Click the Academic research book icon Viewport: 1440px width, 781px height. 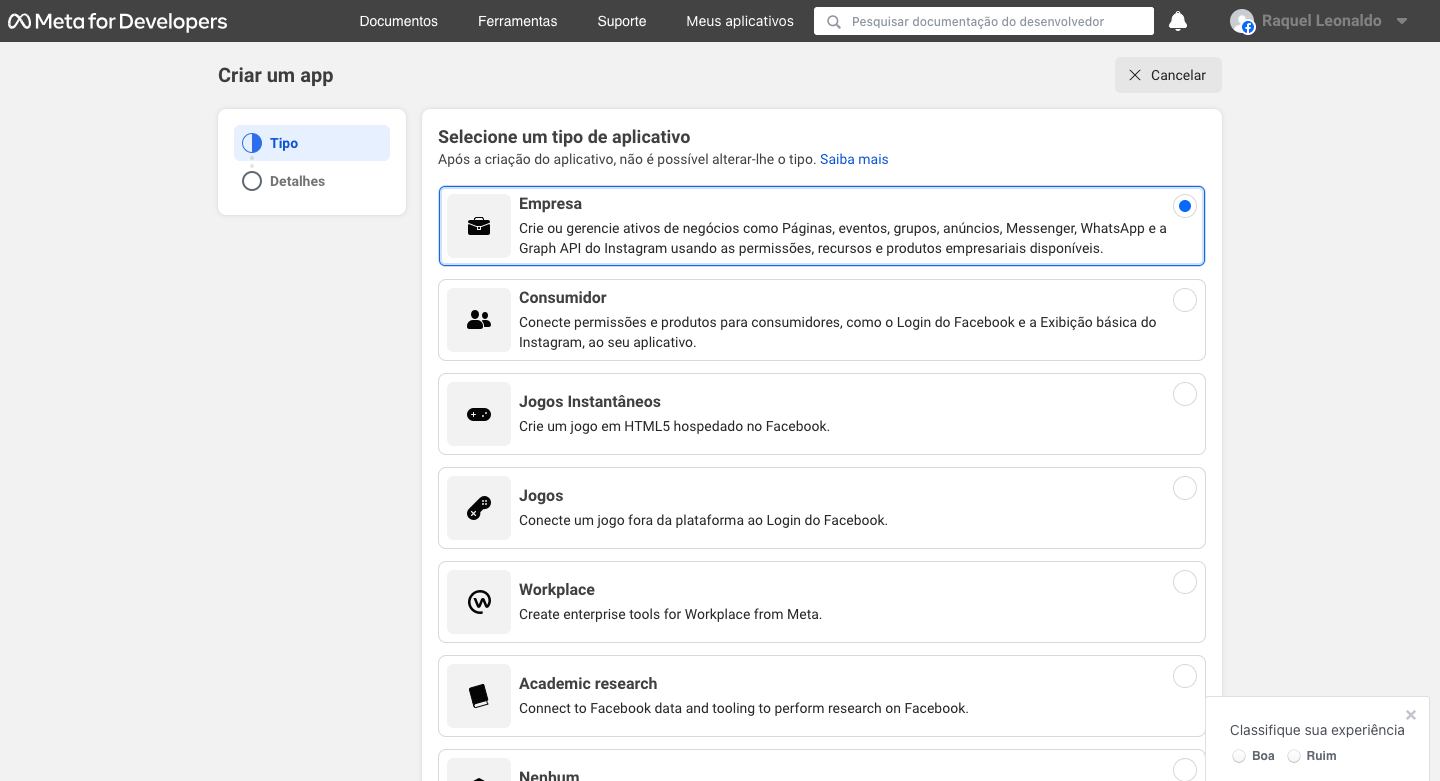[x=479, y=696]
